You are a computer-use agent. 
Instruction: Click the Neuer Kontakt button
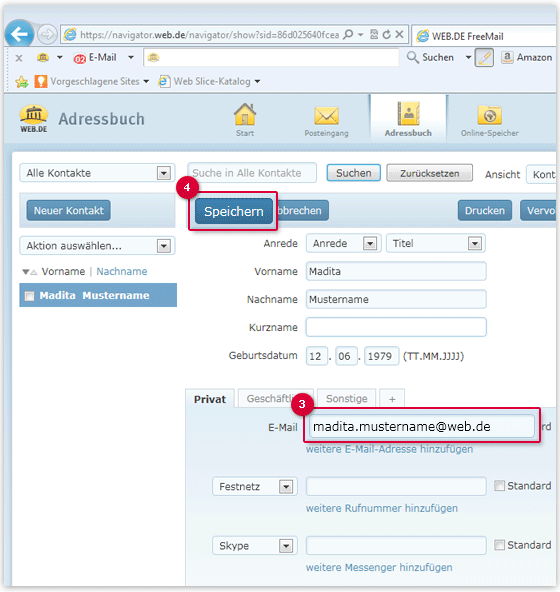click(x=68, y=211)
